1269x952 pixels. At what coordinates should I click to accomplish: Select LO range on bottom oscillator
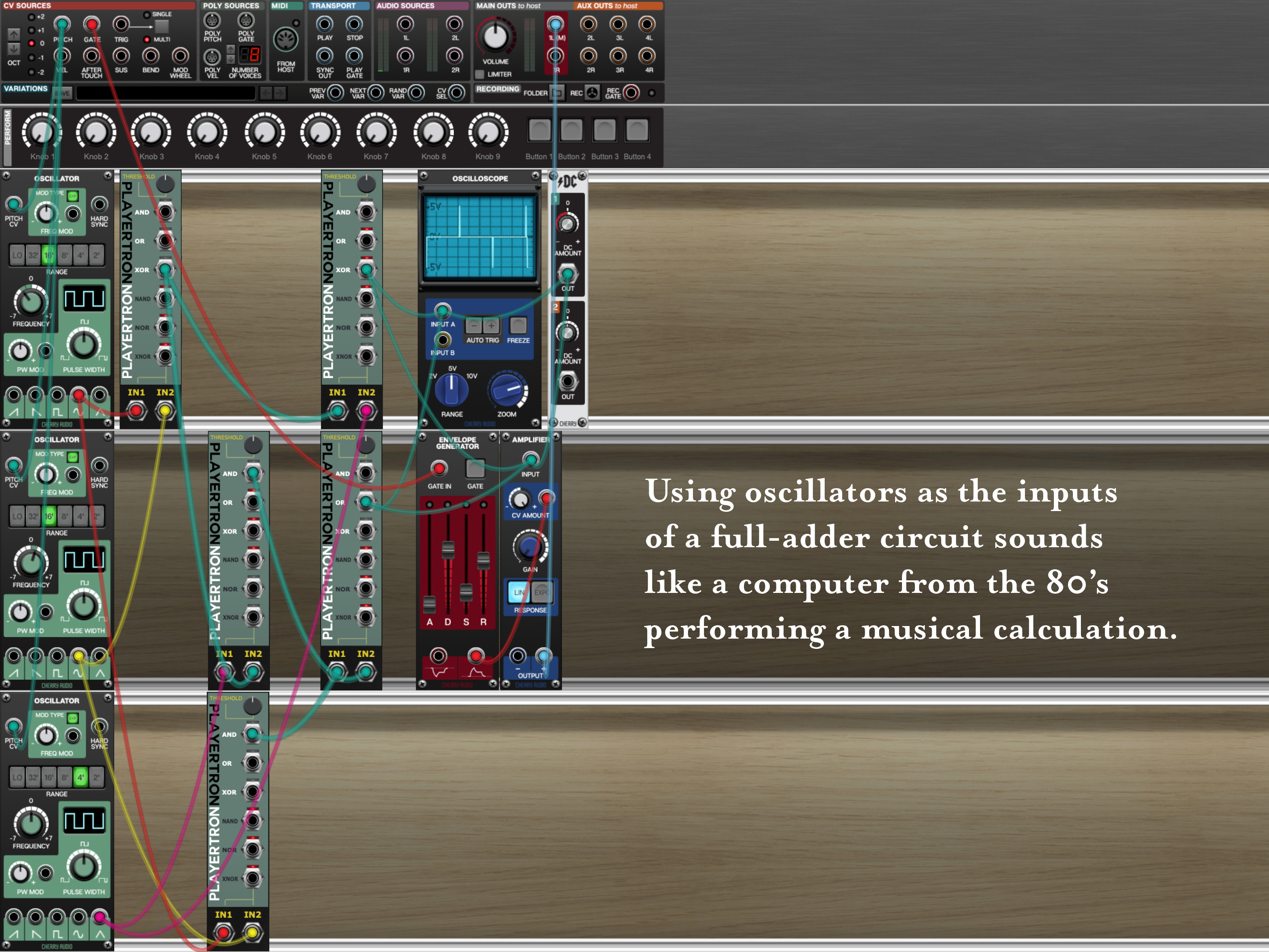coord(17,777)
